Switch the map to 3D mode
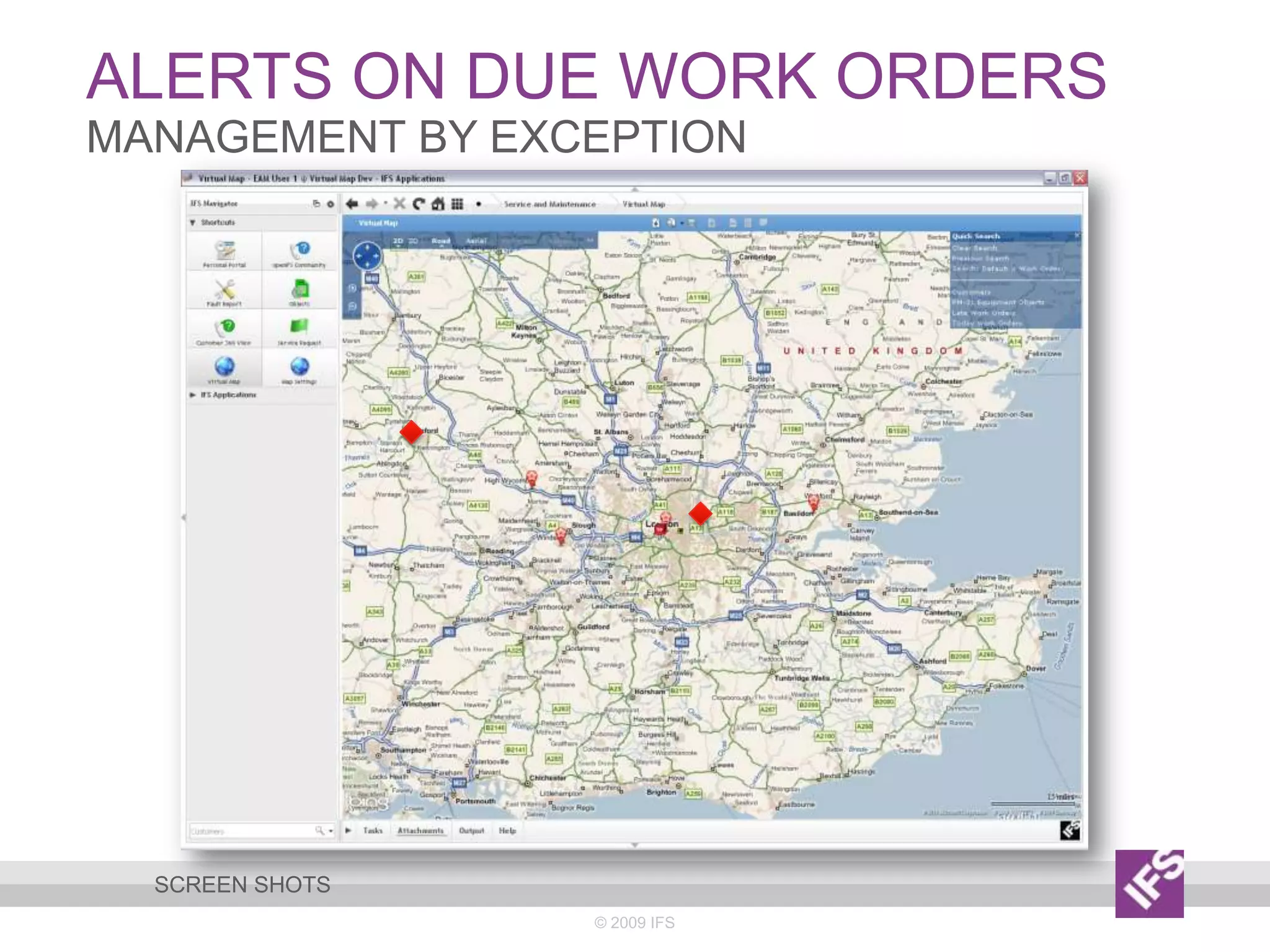The height and width of the screenshot is (952, 1270). coord(413,240)
